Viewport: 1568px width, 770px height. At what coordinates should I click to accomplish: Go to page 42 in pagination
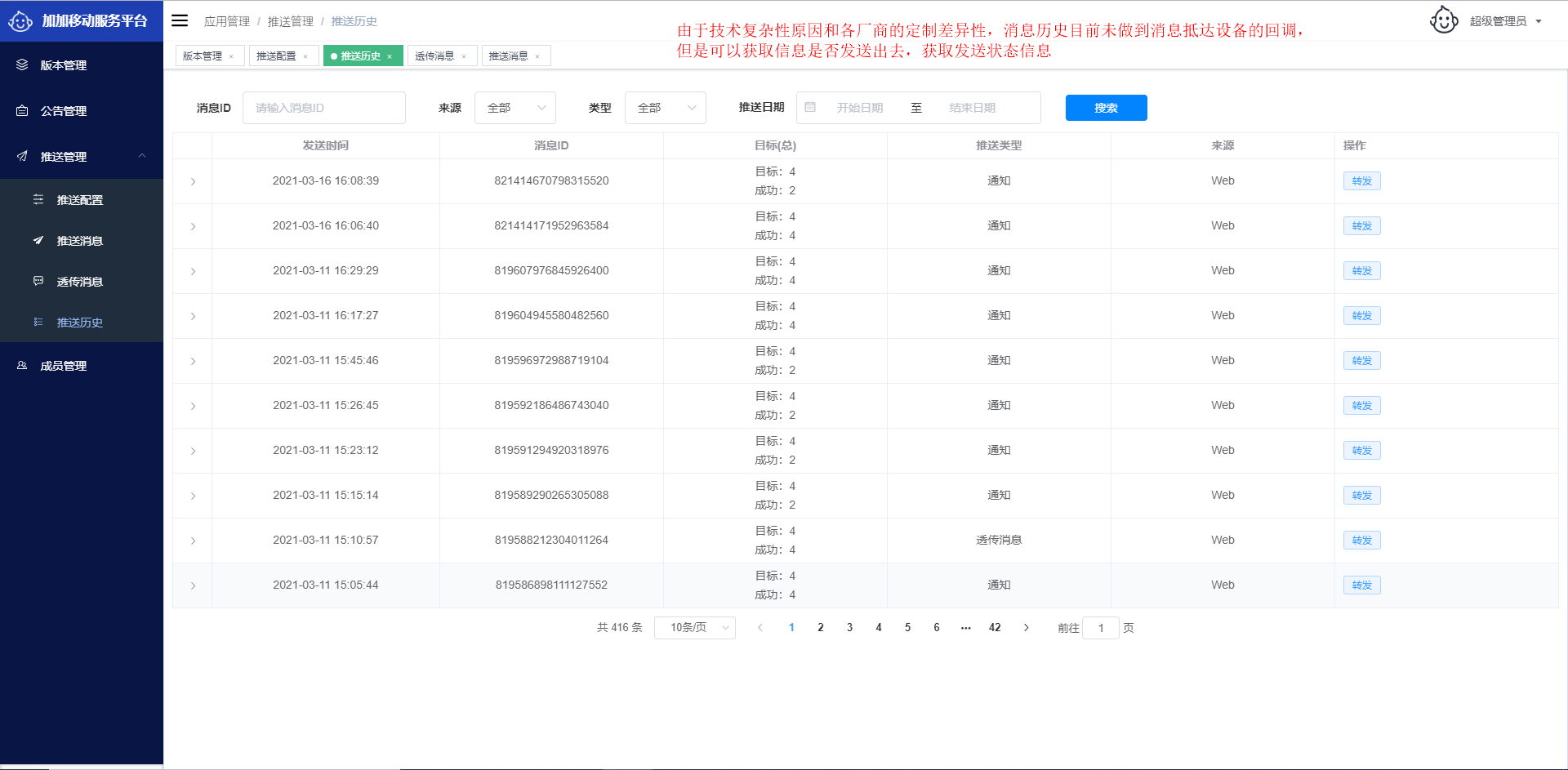(x=995, y=627)
